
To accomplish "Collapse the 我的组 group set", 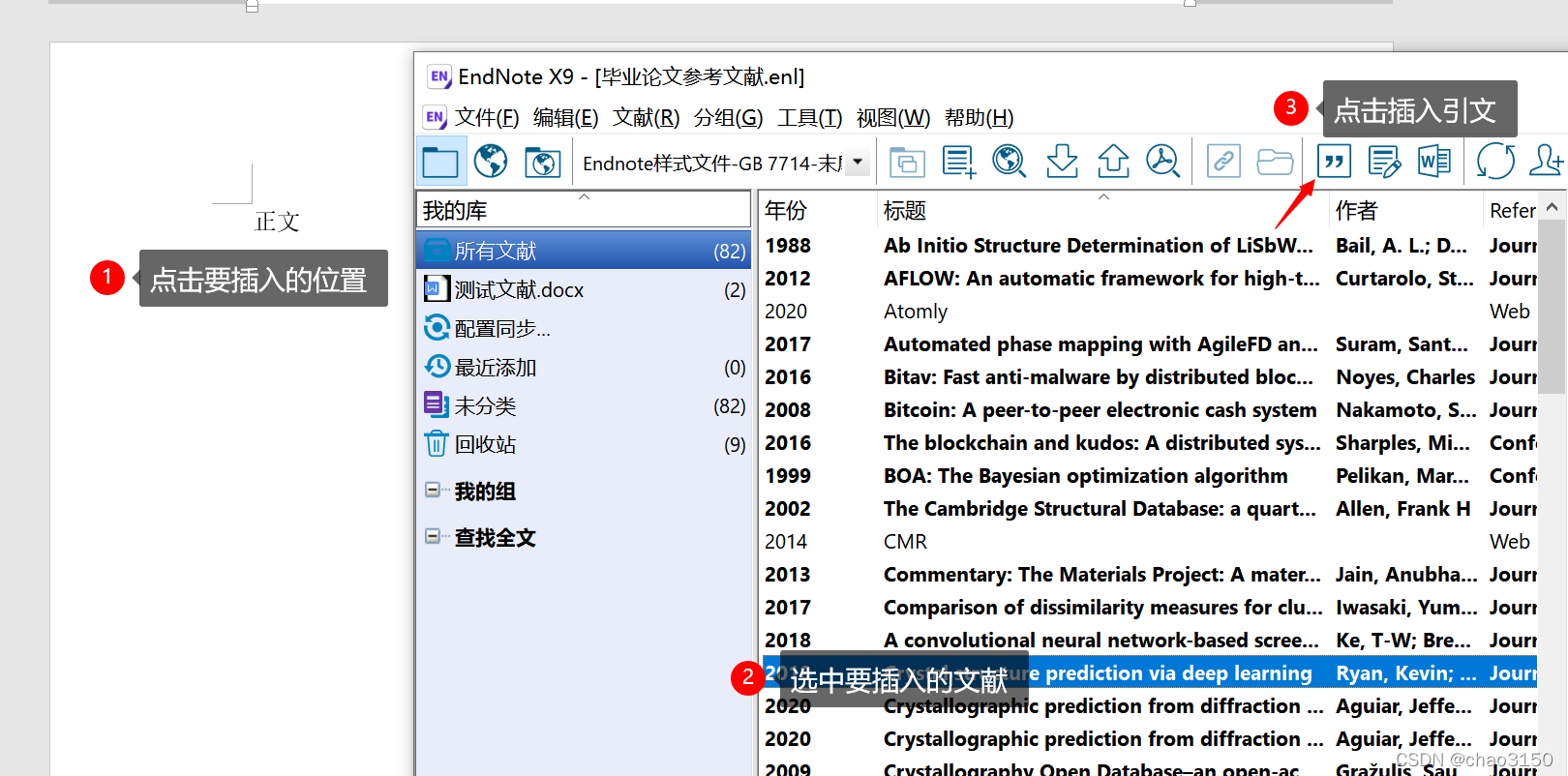I will [x=433, y=490].
